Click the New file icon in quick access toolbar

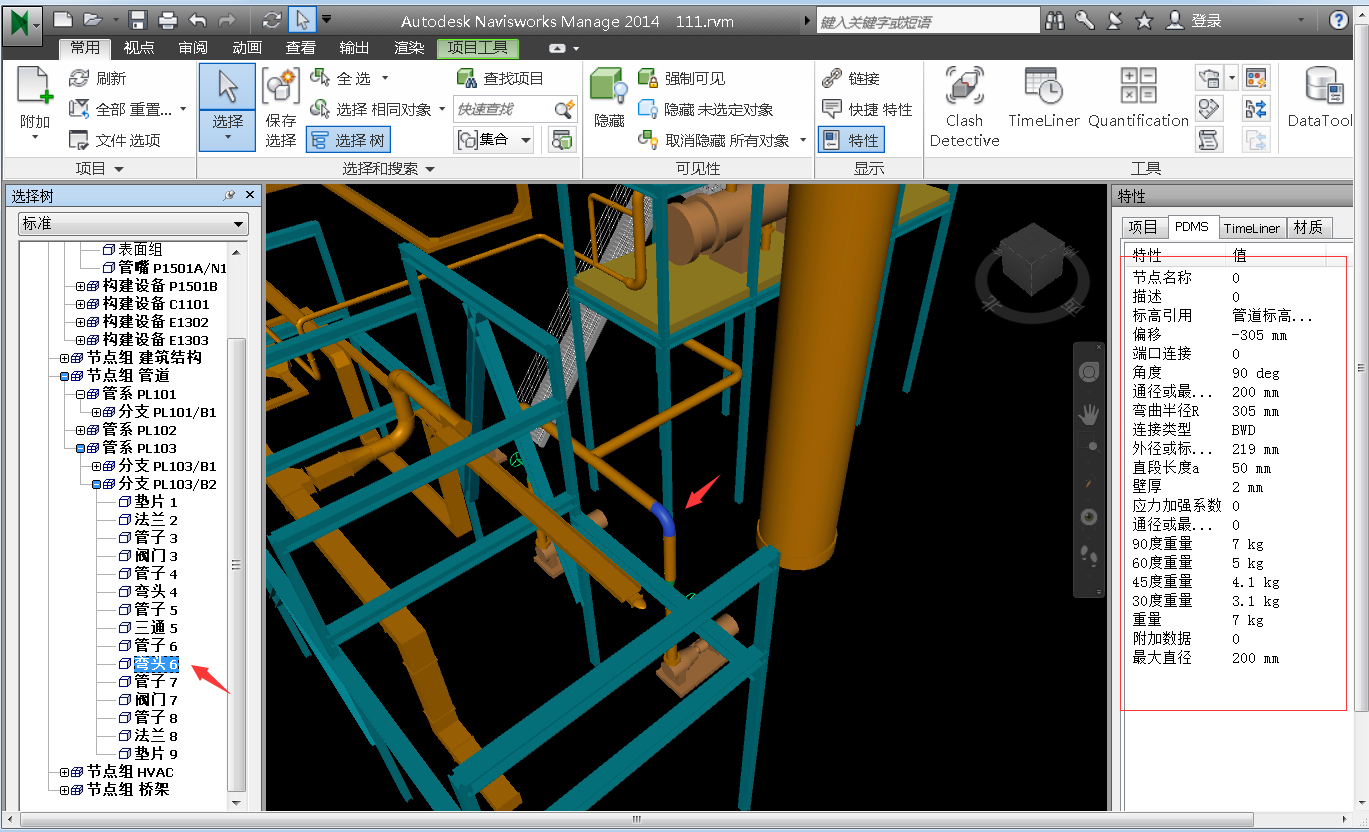(63, 20)
